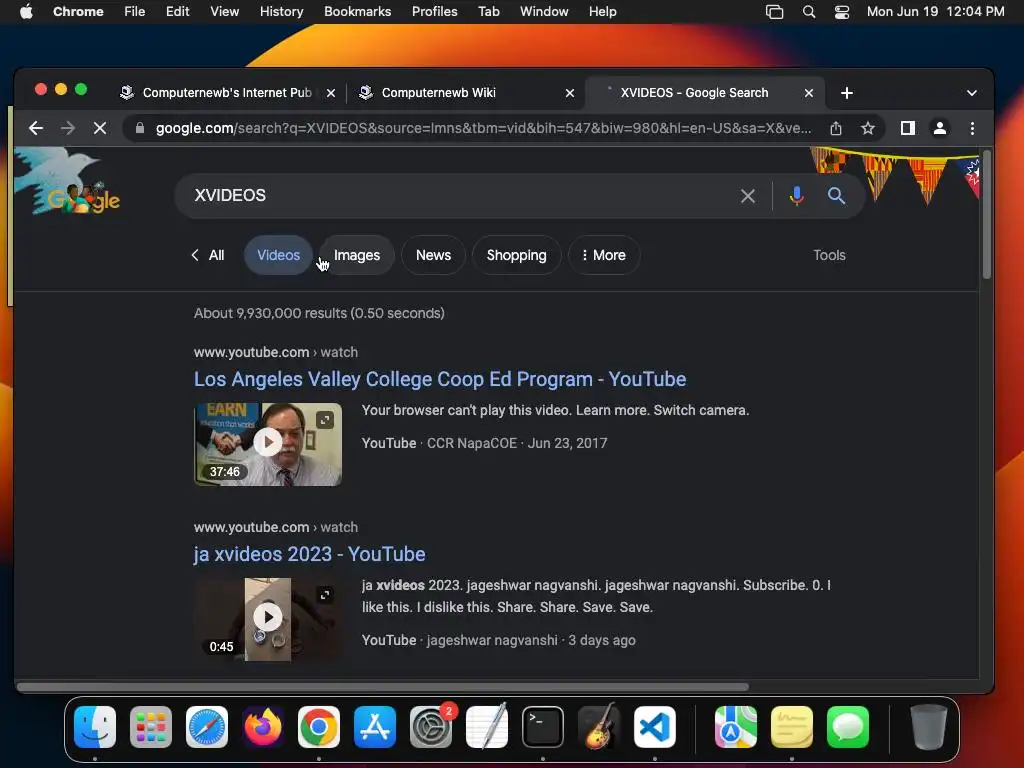Close the Computernewb's Internet Pub tab

click(330, 93)
